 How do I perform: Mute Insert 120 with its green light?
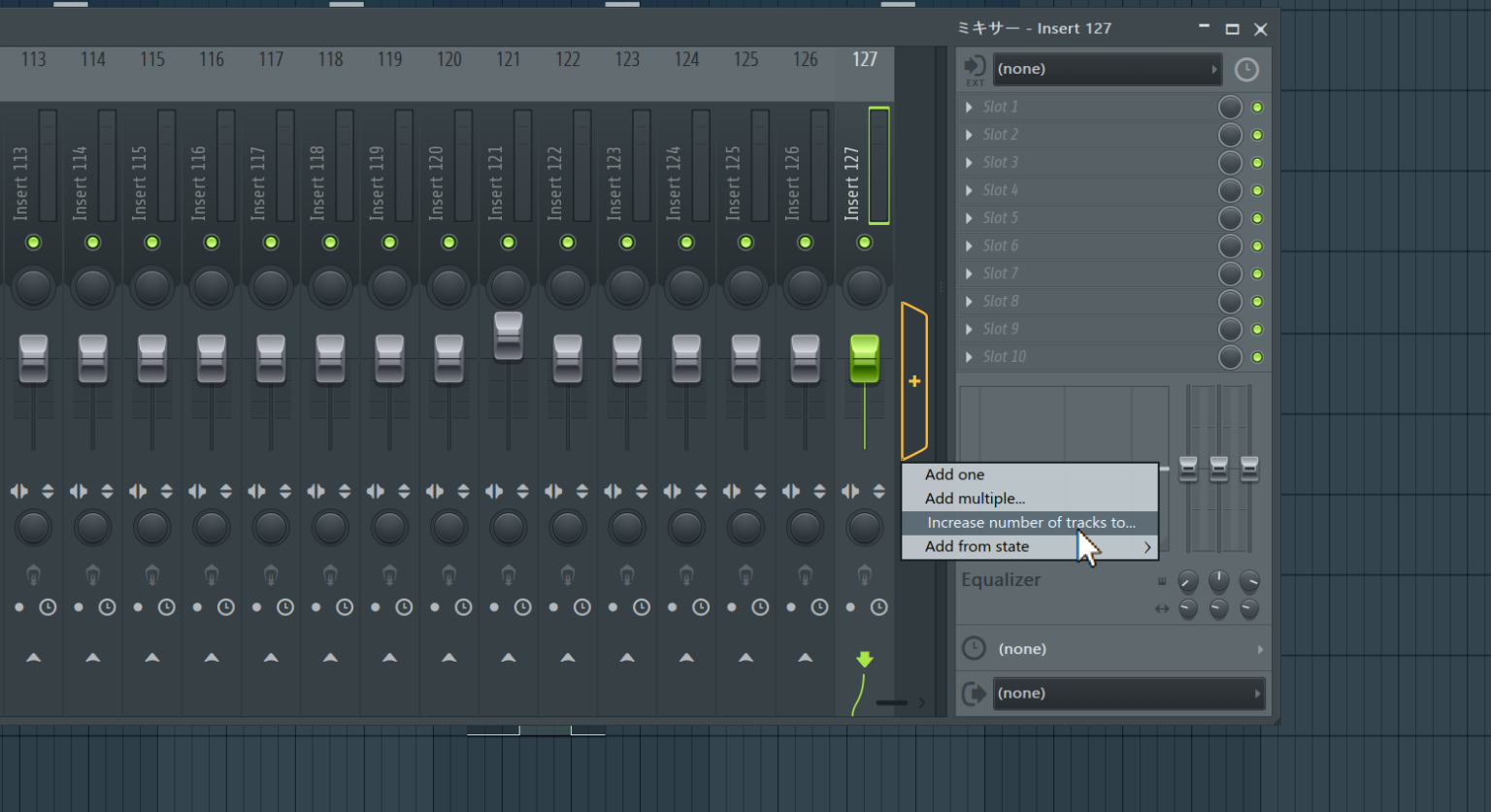(x=448, y=243)
